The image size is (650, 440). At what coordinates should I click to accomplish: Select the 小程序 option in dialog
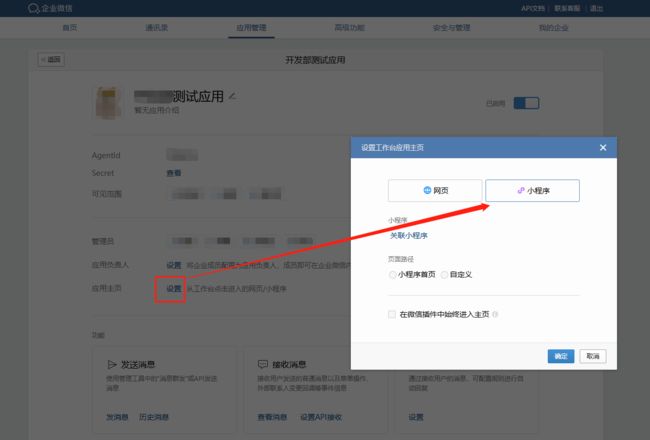tap(532, 190)
